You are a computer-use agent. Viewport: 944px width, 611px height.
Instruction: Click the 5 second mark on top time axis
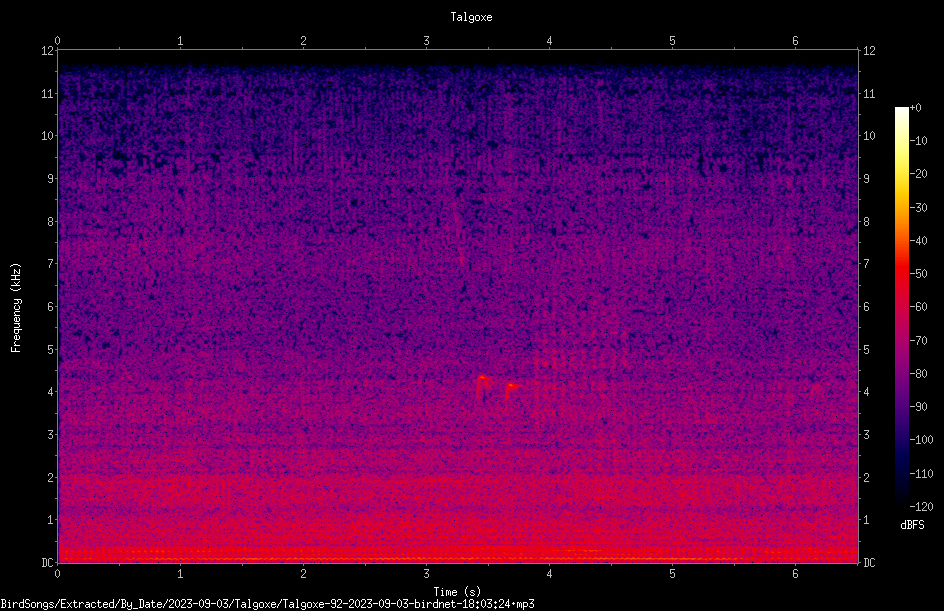672,41
